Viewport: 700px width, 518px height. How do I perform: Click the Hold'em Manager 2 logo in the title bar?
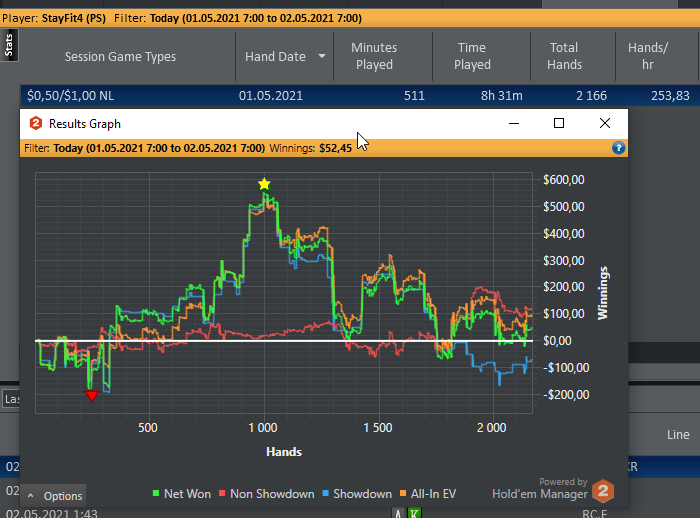(x=36, y=123)
